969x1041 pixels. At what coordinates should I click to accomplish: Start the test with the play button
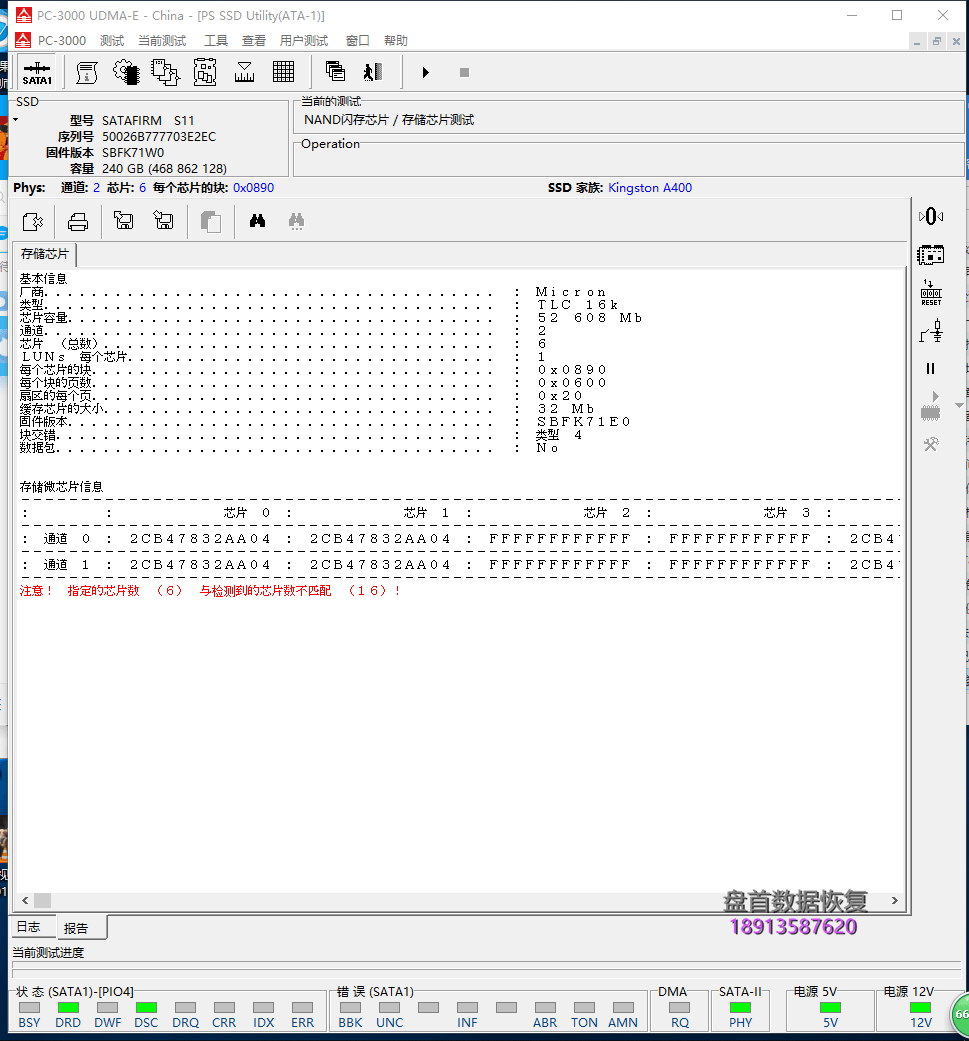tap(425, 72)
